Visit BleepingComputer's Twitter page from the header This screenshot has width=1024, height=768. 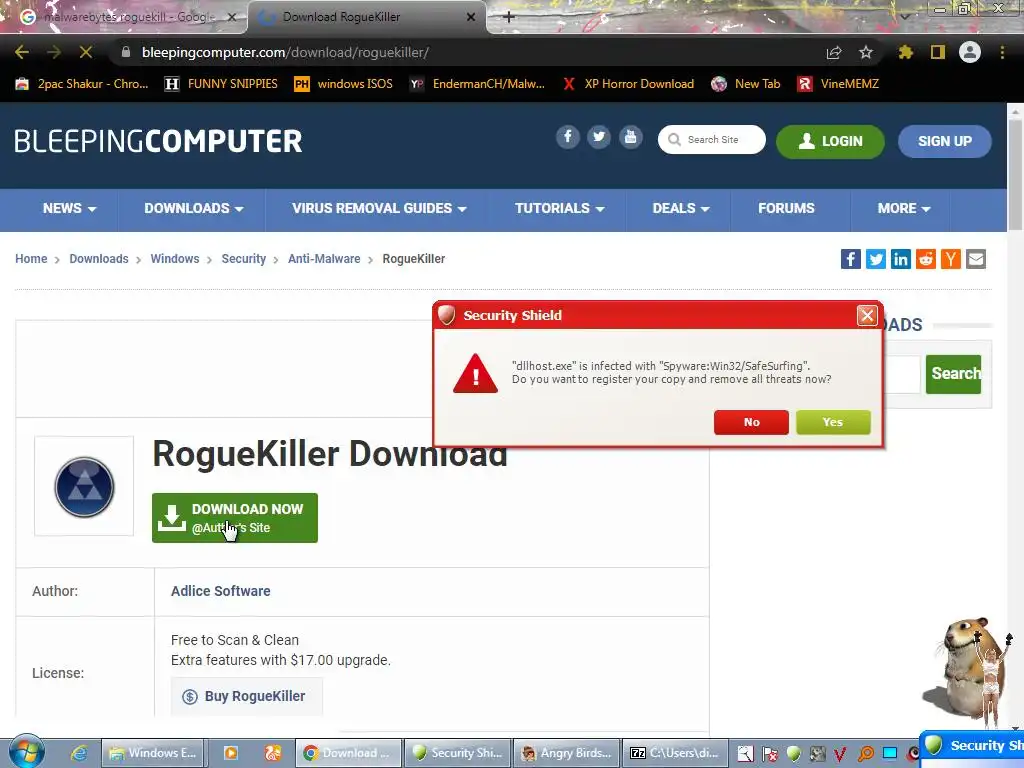pos(599,137)
